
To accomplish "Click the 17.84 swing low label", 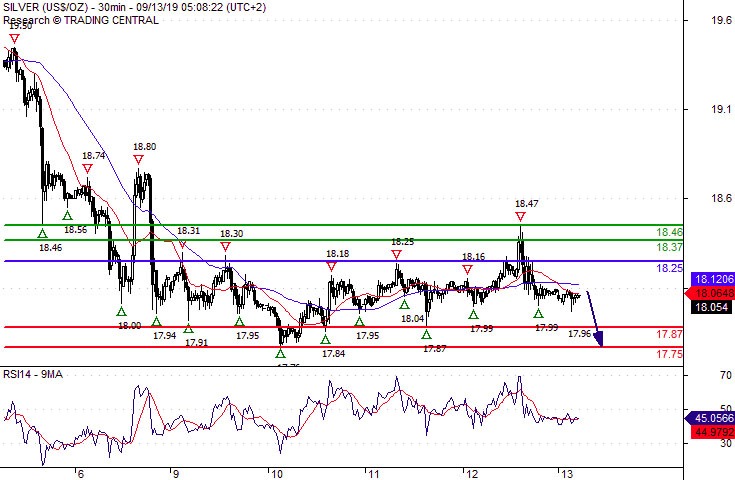I will [333, 354].
